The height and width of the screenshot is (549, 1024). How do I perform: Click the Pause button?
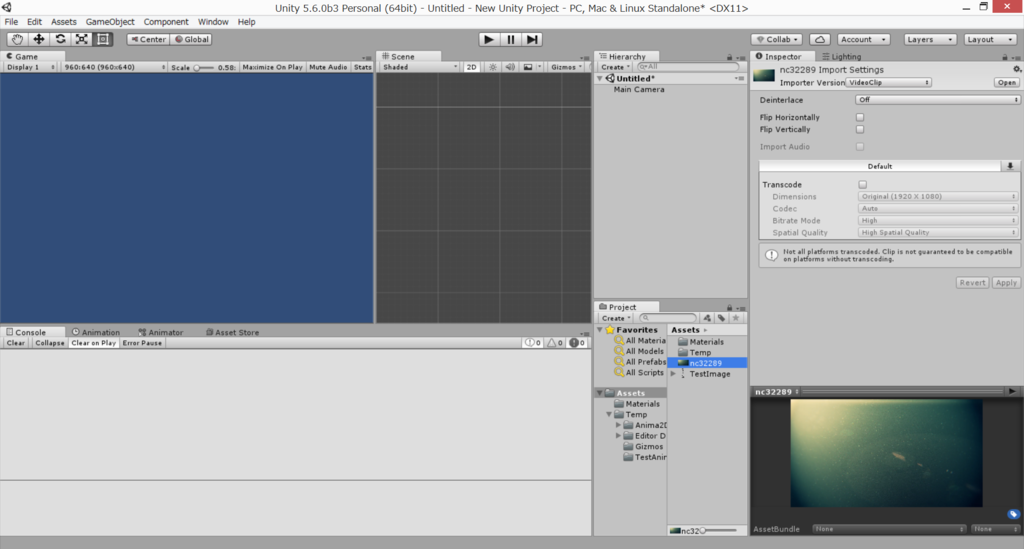tap(511, 39)
